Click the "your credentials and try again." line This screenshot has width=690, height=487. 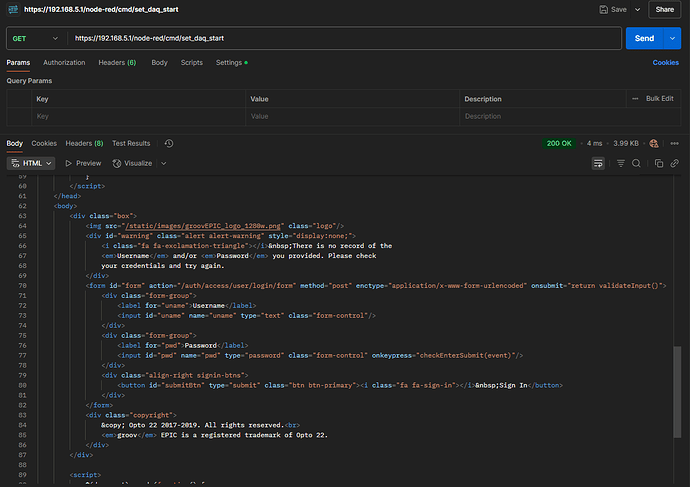163,266
